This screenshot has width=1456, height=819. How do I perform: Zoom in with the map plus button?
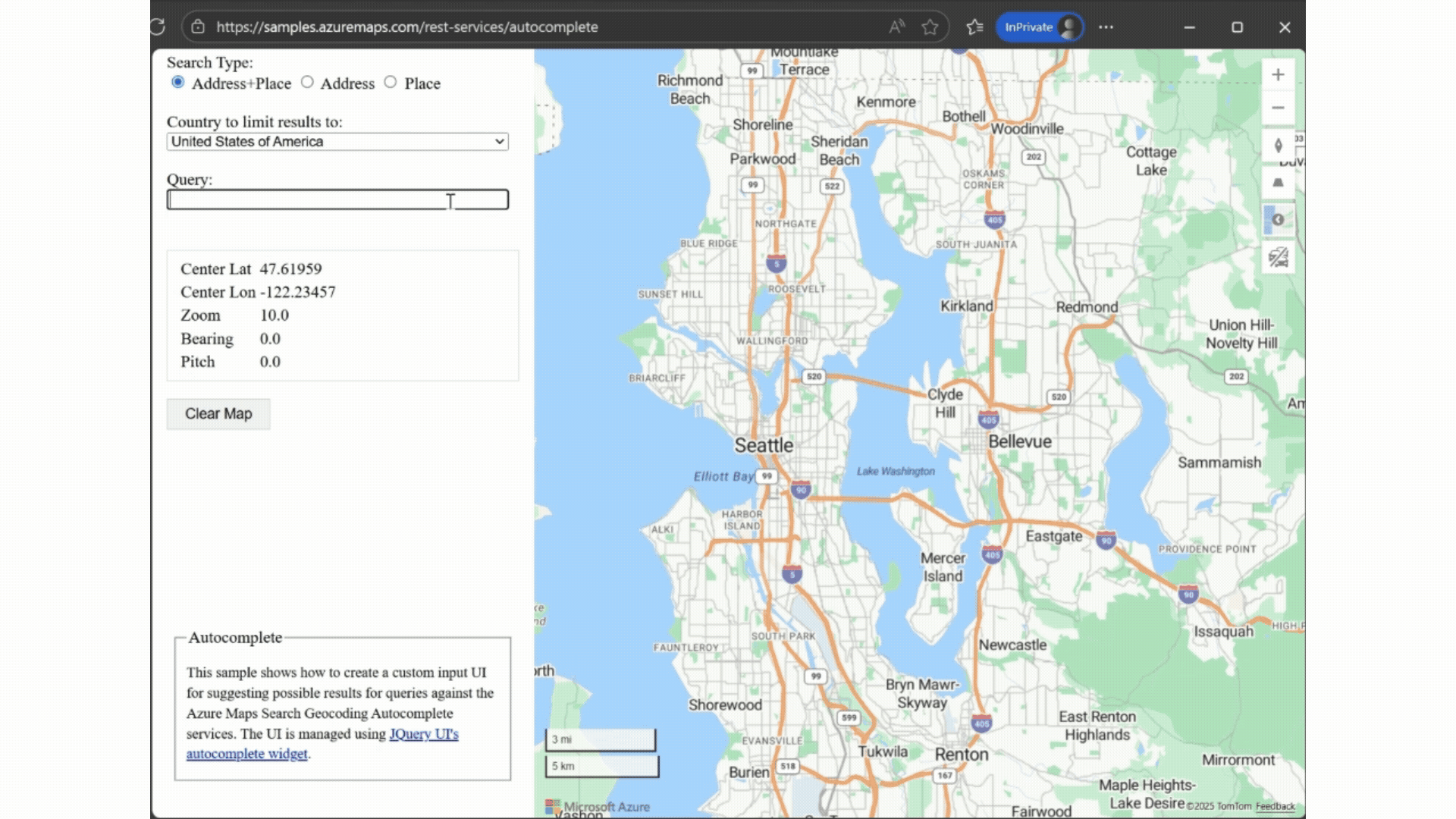[1278, 74]
